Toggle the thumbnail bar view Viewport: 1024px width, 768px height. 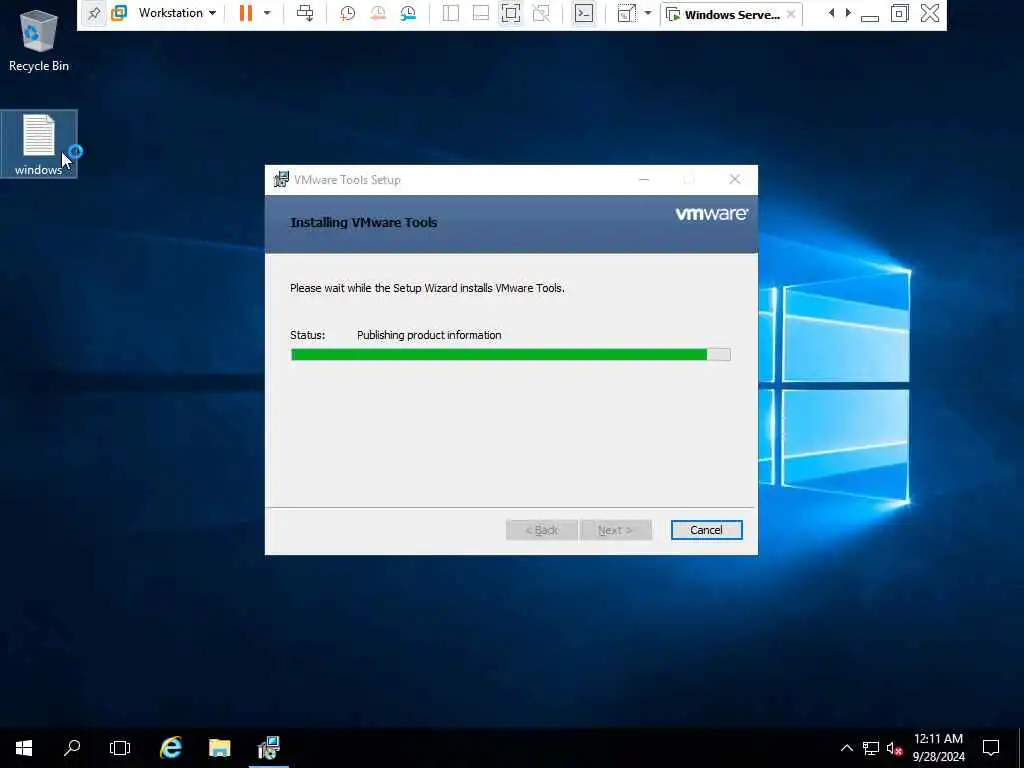click(x=481, y=13)
